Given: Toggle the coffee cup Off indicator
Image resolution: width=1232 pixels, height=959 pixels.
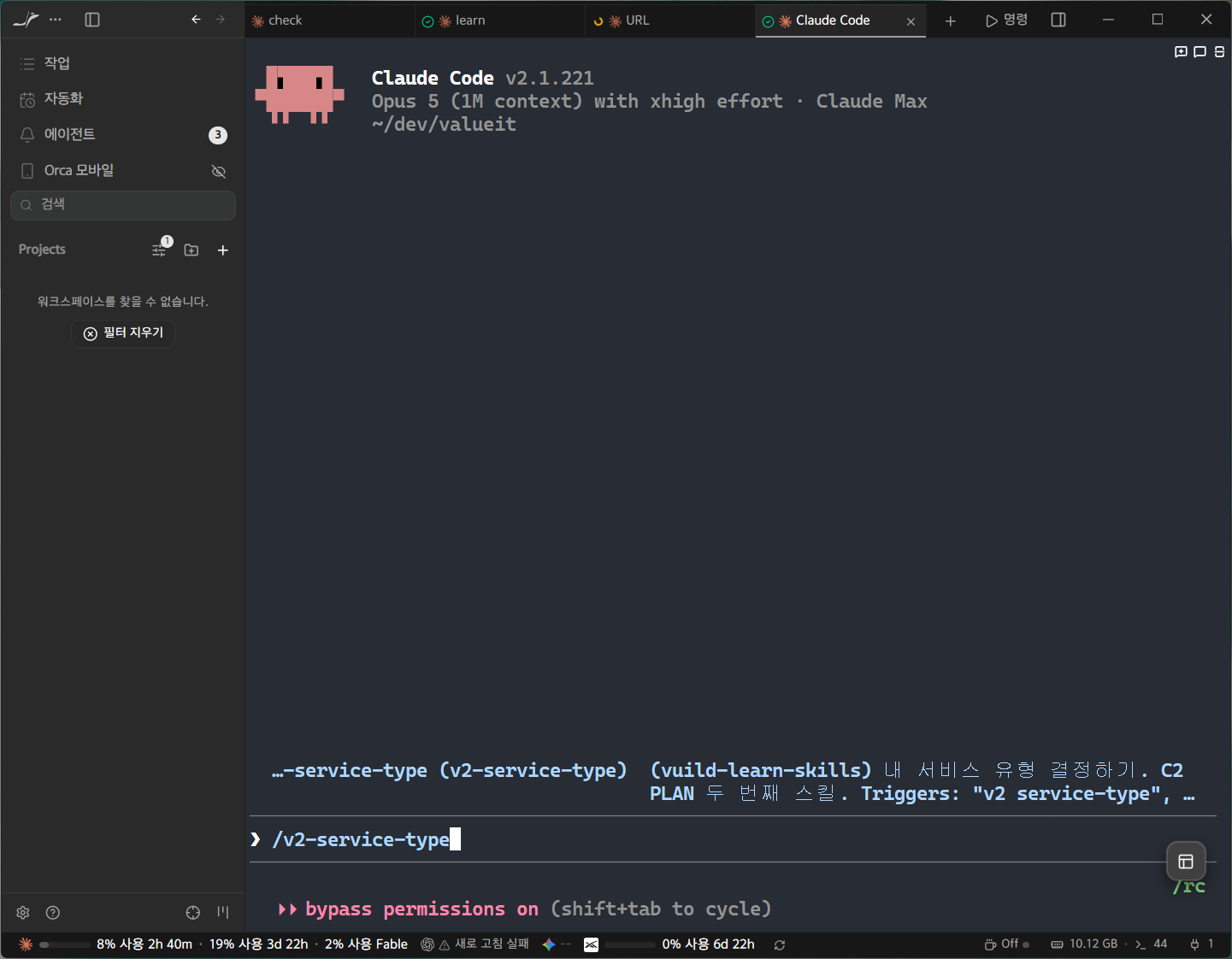Looking at the screenshot, I should (x=1006, y=944).
